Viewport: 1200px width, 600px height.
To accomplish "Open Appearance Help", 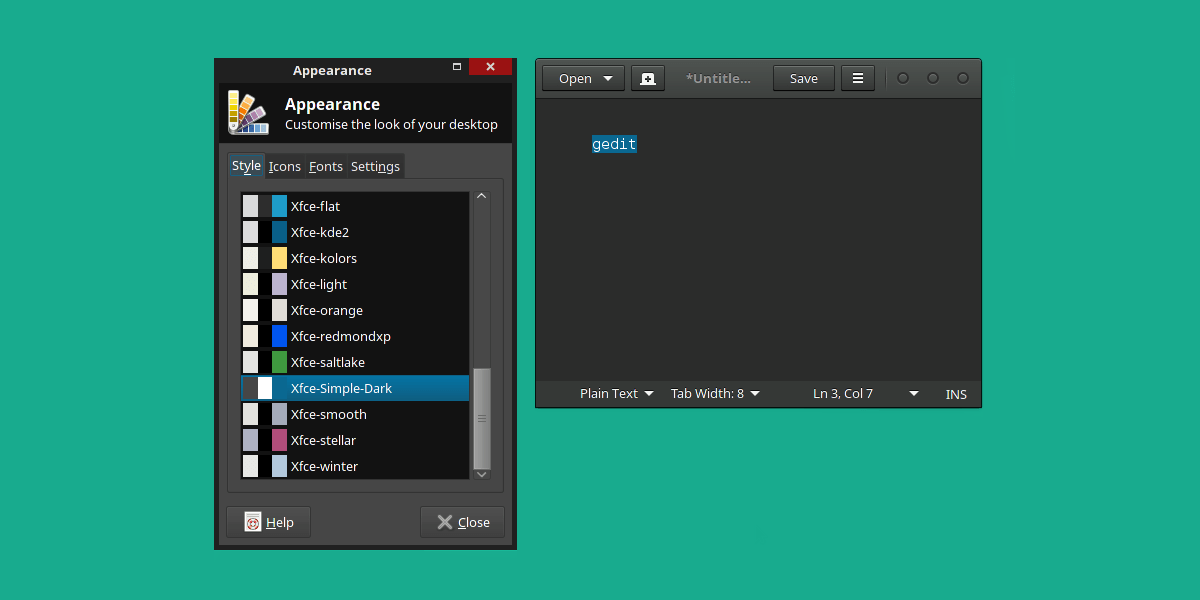I will [x=268, y=521].
